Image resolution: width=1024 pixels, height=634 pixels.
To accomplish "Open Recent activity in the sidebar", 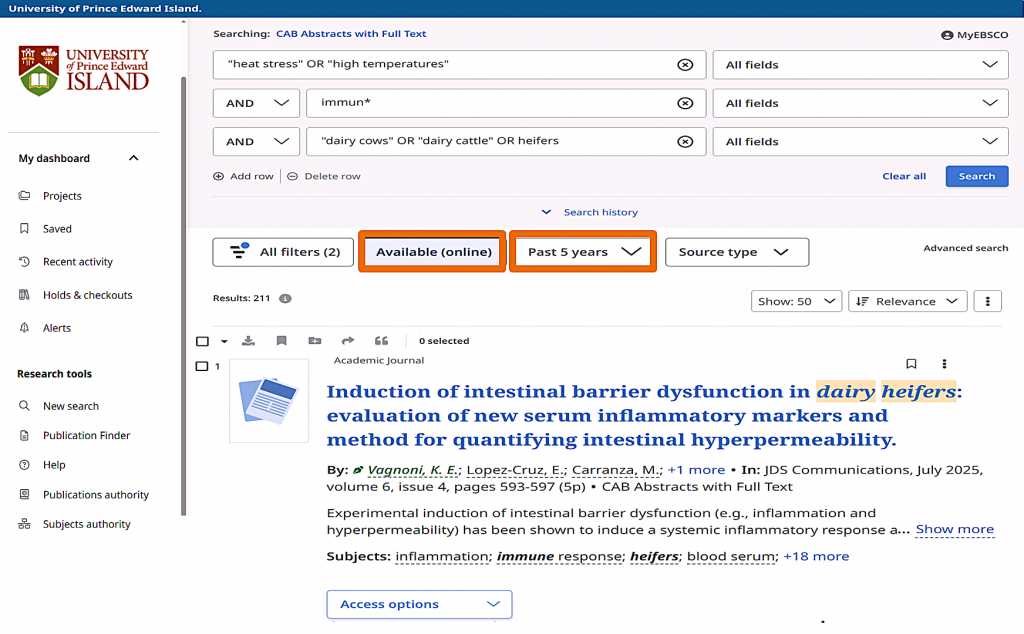I will click(77, 262).
